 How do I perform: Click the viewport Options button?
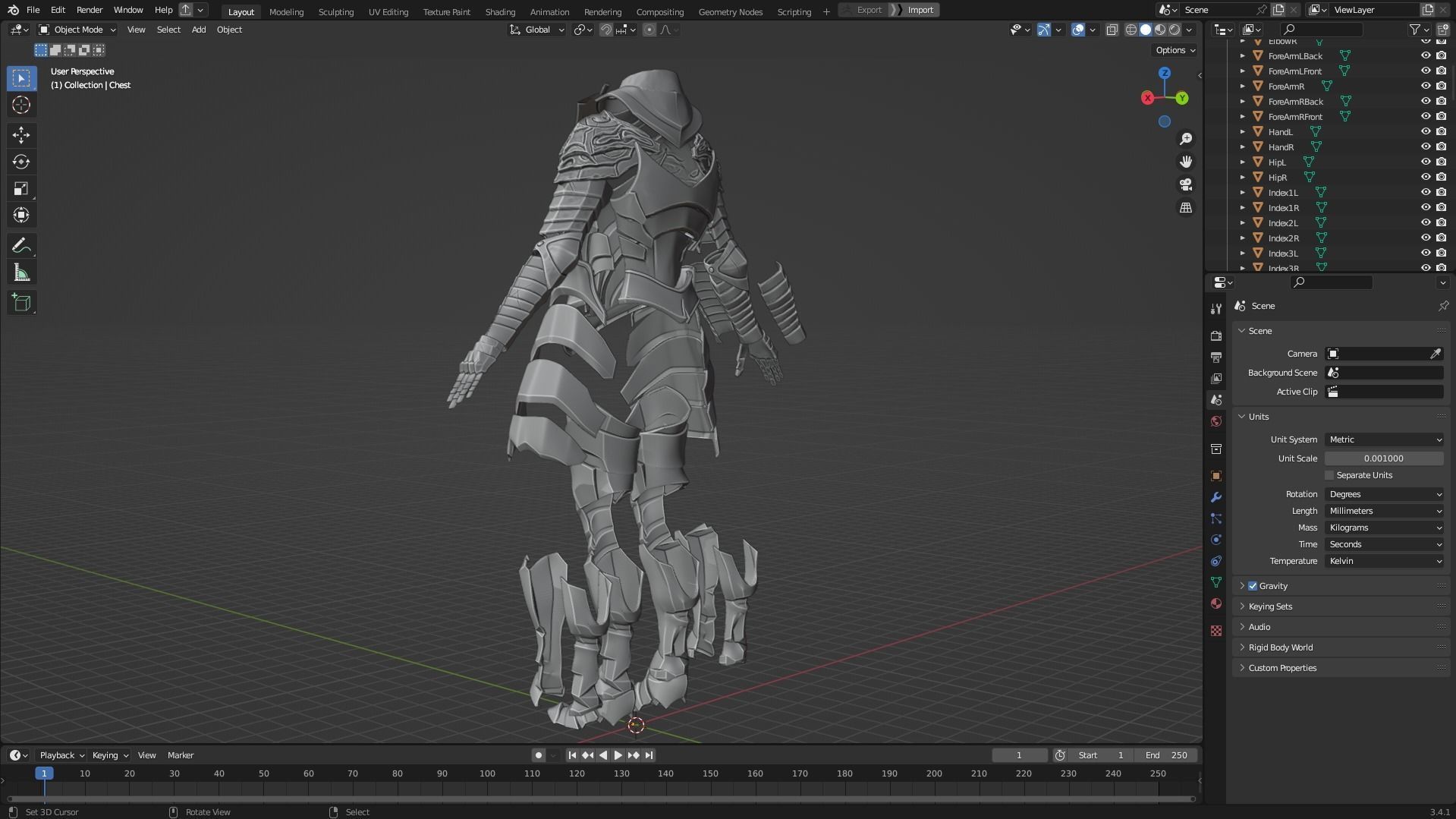point(1175,50)
